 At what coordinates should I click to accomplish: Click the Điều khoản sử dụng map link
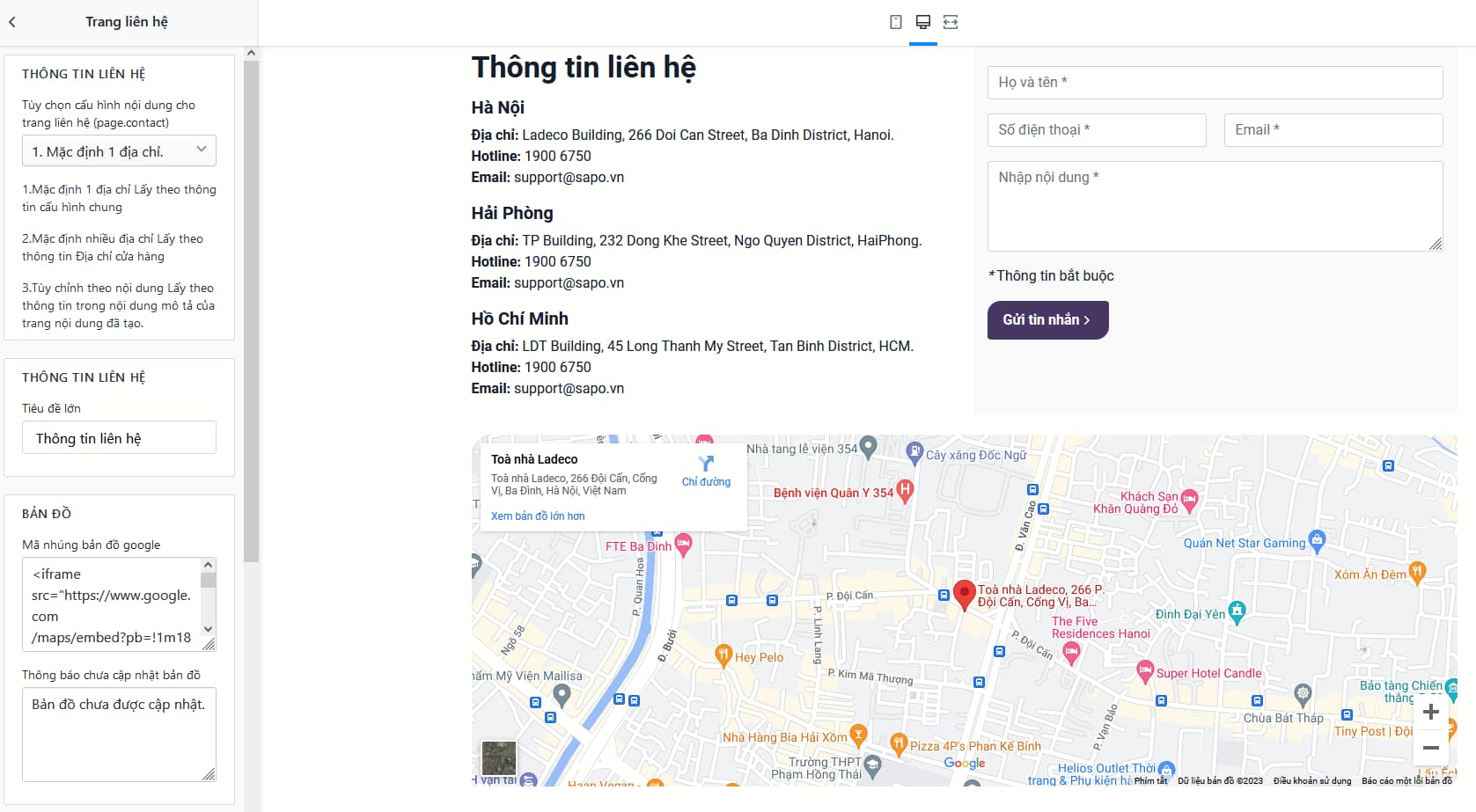[1311, 781]
